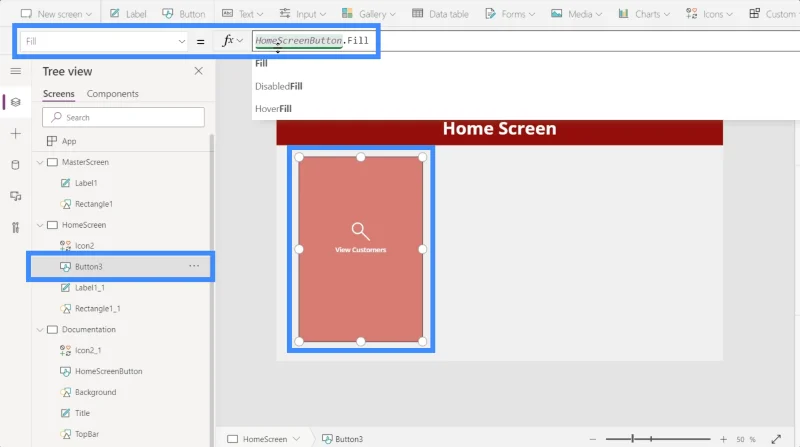The height and width of the screenshot is (447, 800).
Task: Open the fx function dropdown
Action: point(232,40)
